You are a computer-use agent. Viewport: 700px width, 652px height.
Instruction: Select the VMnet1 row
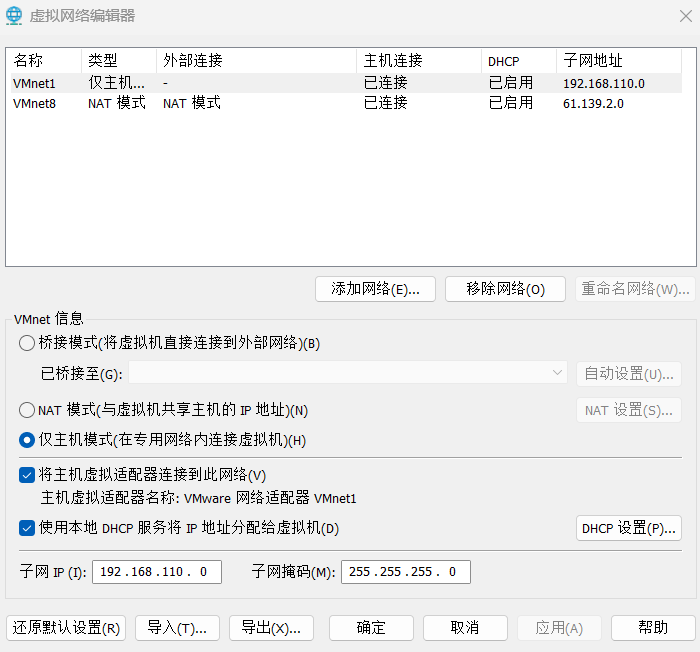pyautogui.click(x=346, y=83)
